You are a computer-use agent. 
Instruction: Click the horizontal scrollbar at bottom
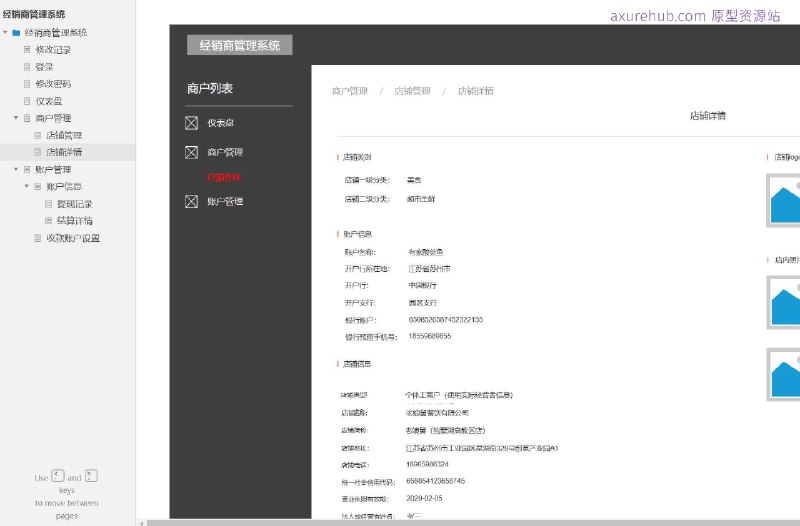[x=473, y=523]
